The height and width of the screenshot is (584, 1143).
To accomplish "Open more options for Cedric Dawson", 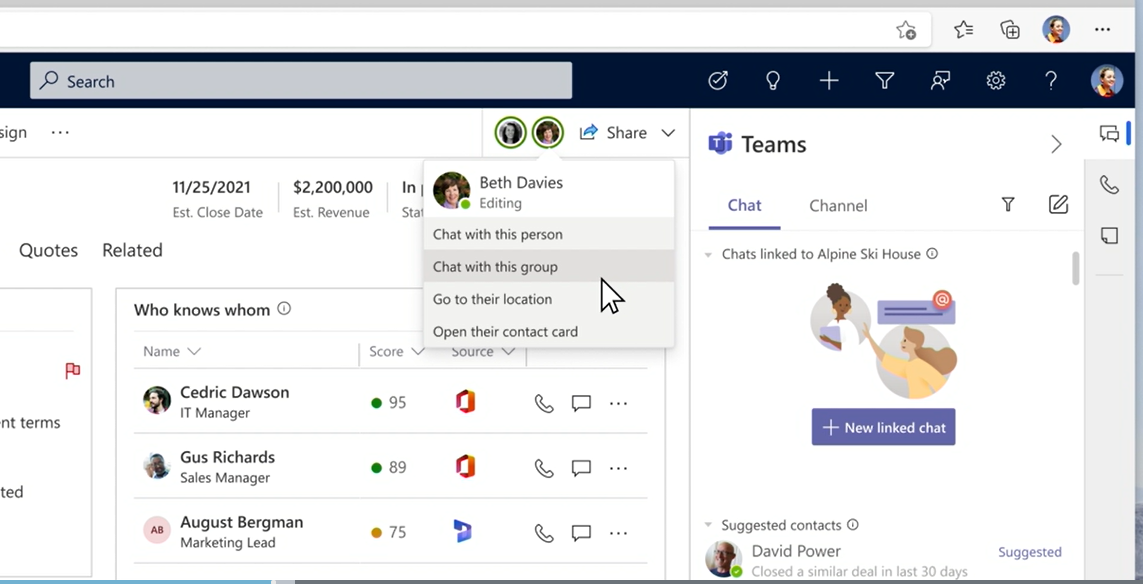I will pyautogui.click(x=618, y=403).
